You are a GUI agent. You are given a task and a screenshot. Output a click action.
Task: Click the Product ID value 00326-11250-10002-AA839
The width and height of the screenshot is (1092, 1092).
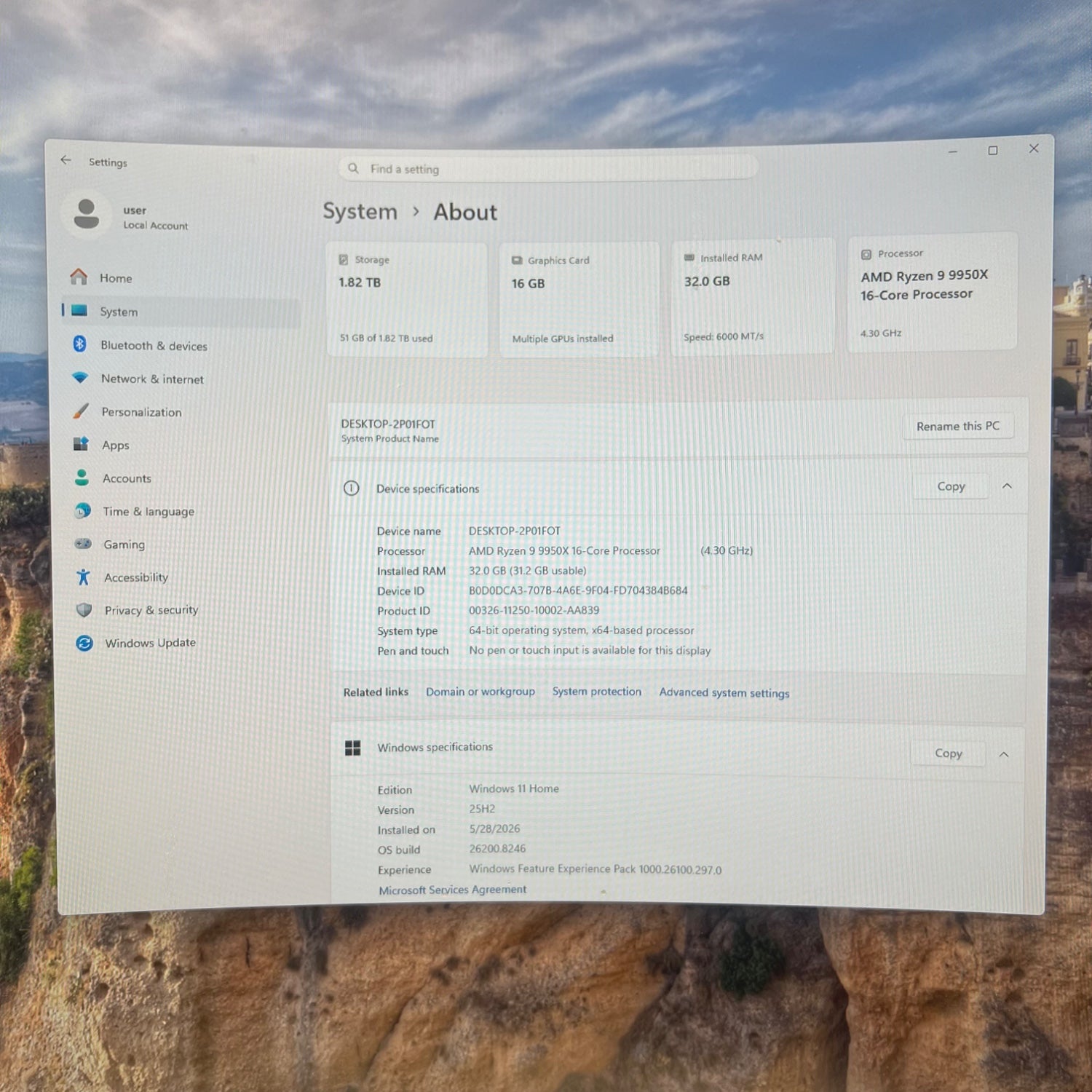(534, 610)
